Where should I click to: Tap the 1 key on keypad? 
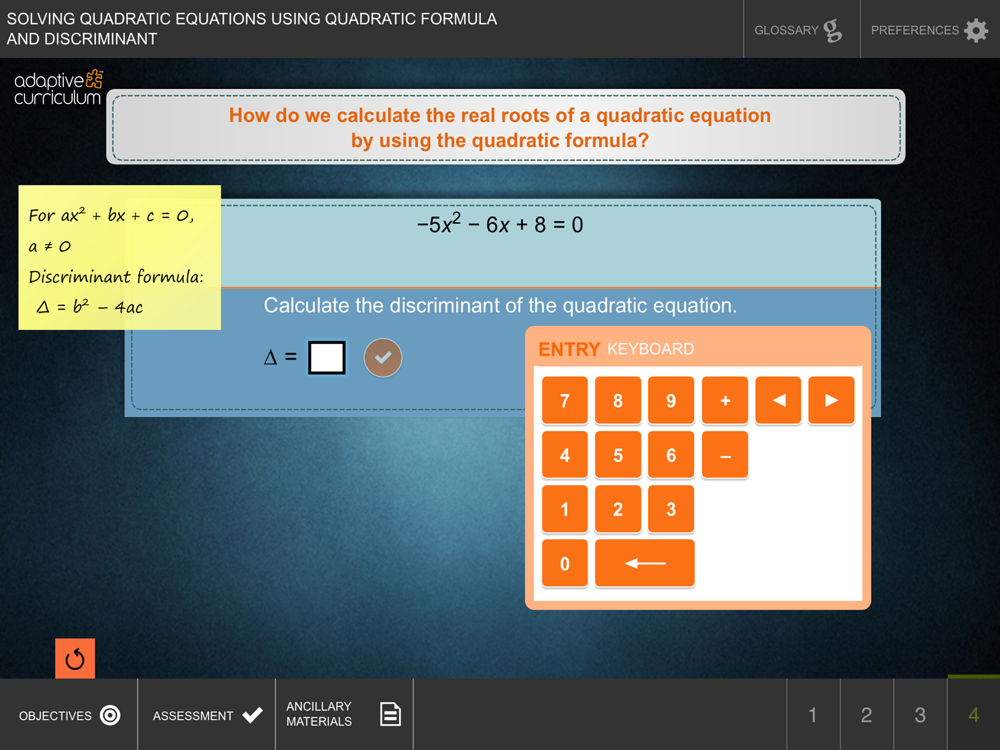coord(564,510)
